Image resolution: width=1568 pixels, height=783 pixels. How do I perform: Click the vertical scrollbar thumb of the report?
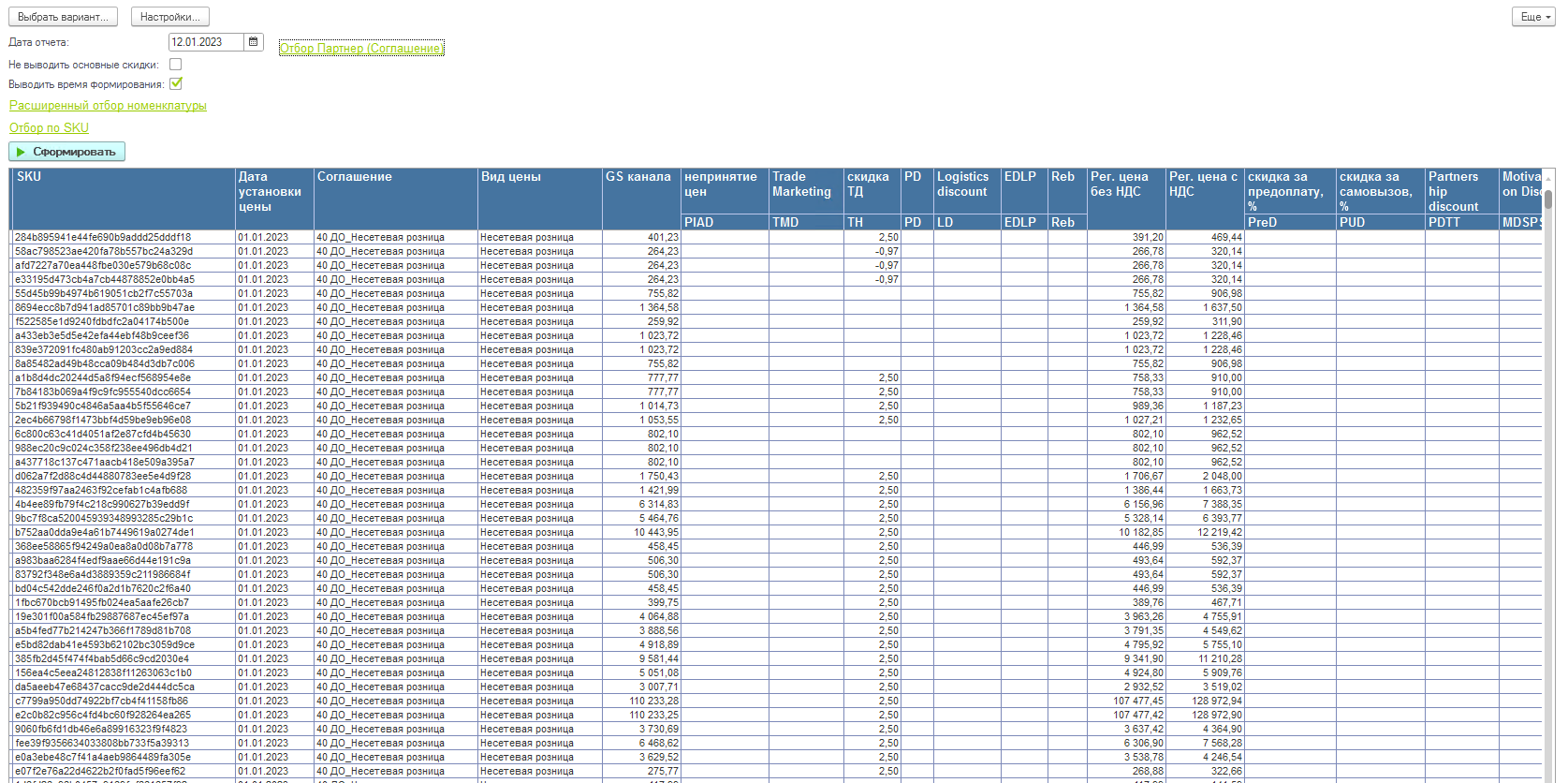1548,199
